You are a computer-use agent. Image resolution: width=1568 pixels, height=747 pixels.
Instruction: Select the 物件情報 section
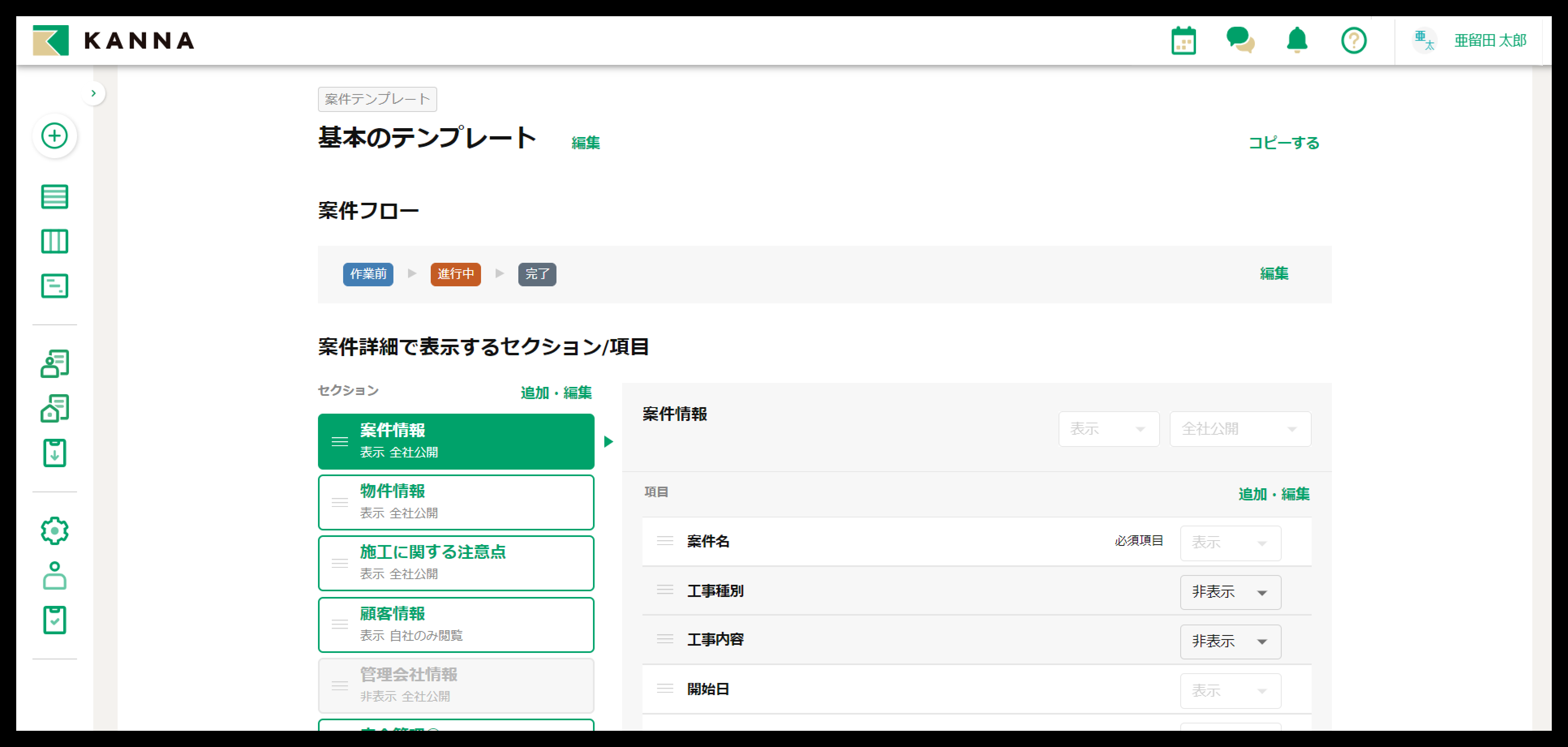point(456,502)
